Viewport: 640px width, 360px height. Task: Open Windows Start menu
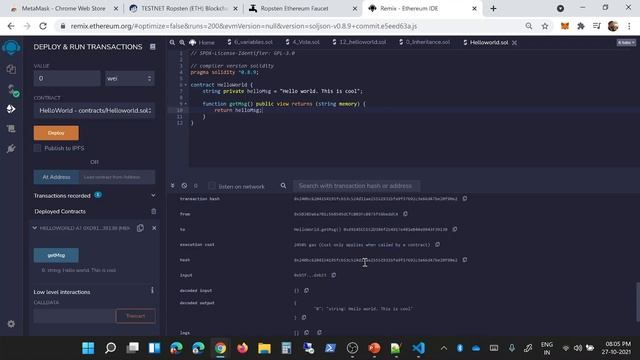88,348
